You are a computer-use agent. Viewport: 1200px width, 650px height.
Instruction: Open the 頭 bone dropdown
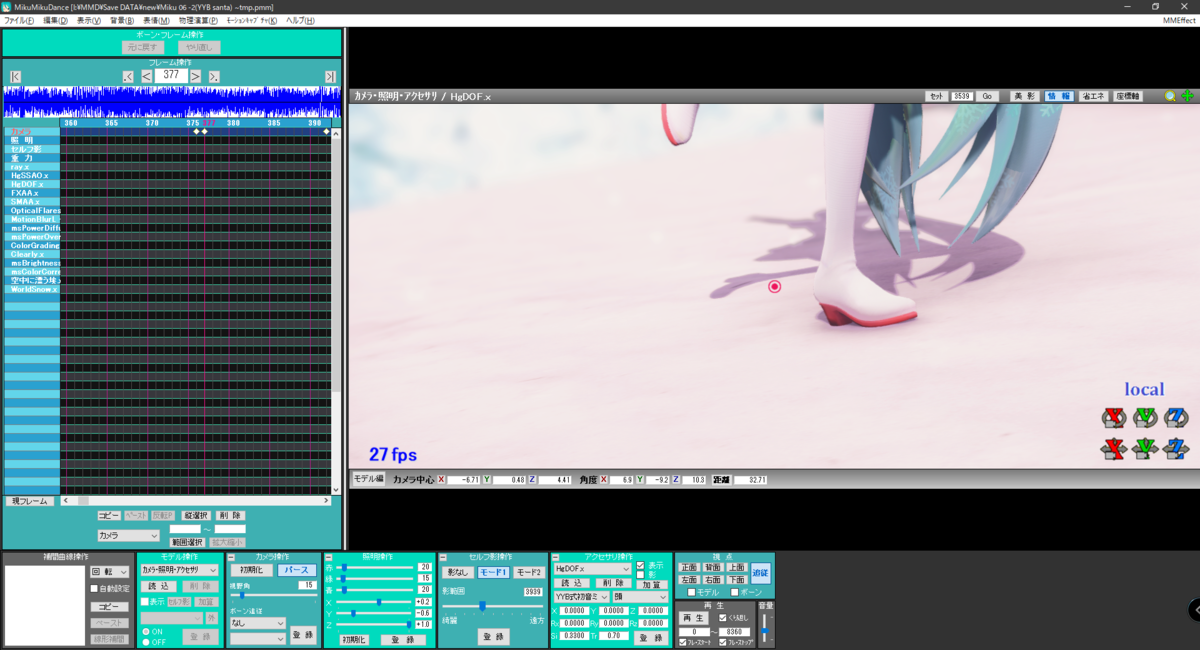pos(640,596)
